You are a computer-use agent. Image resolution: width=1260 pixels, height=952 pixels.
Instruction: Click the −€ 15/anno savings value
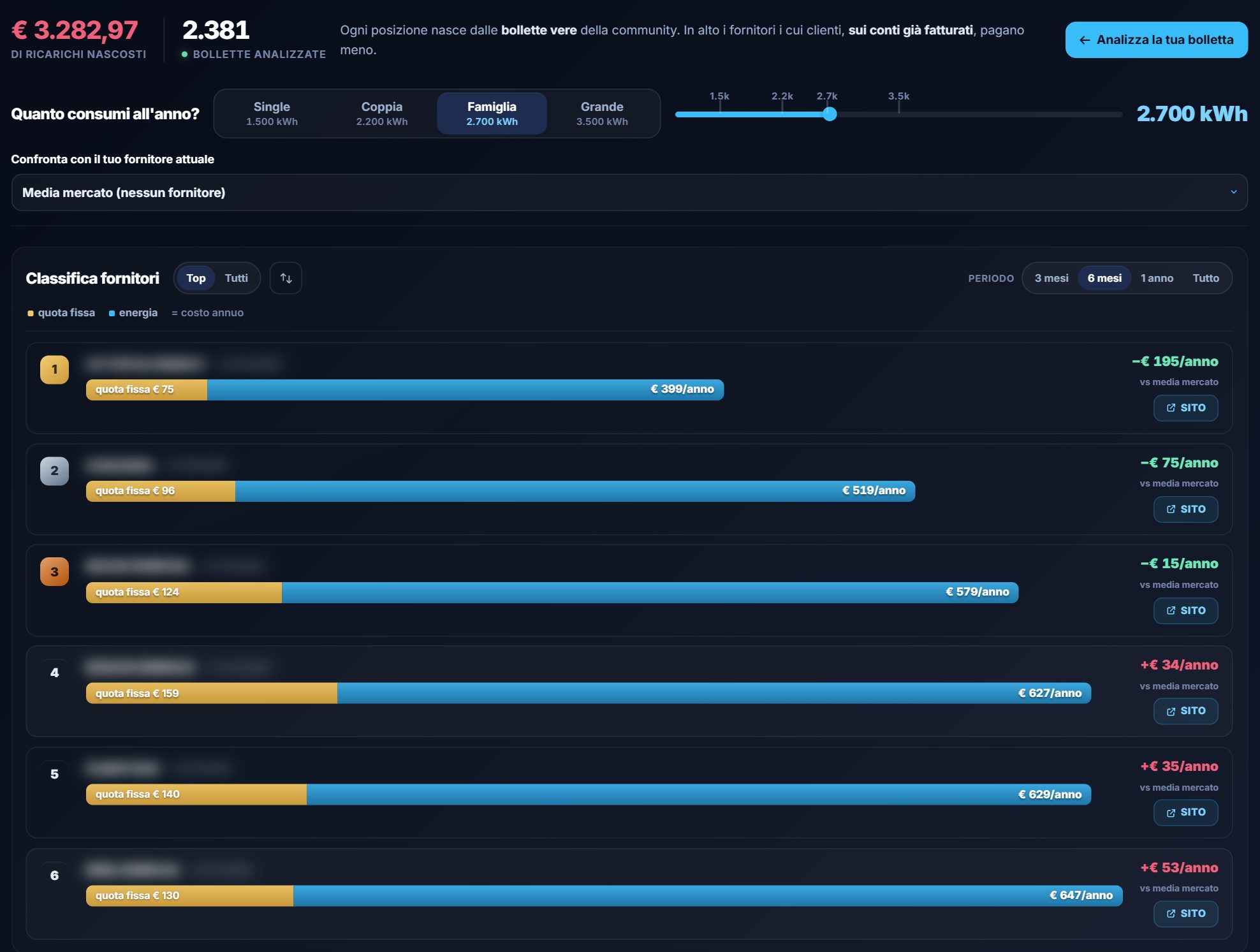[1179, 564]
